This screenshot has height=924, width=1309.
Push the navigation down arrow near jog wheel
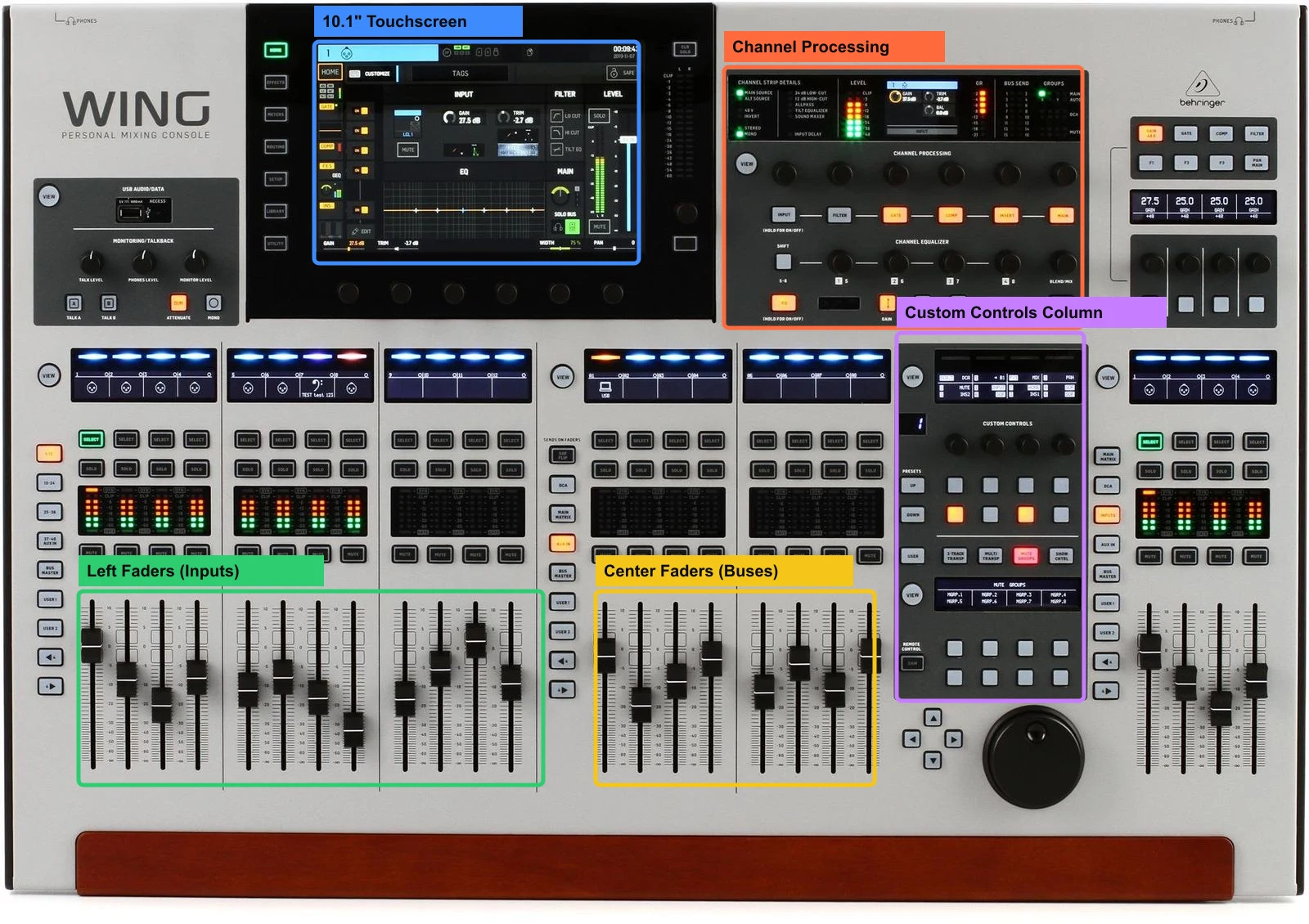pos(933,760)
